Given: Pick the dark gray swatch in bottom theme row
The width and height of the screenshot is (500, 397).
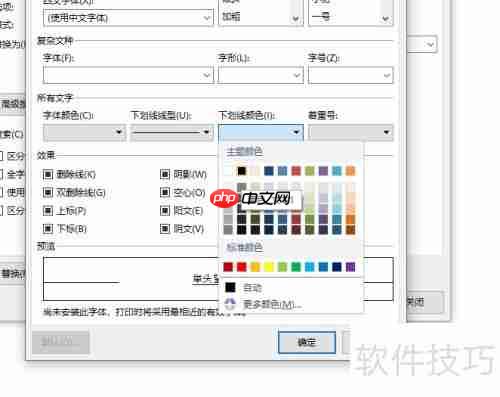Looking at the screenshot, I should (228, 230).
